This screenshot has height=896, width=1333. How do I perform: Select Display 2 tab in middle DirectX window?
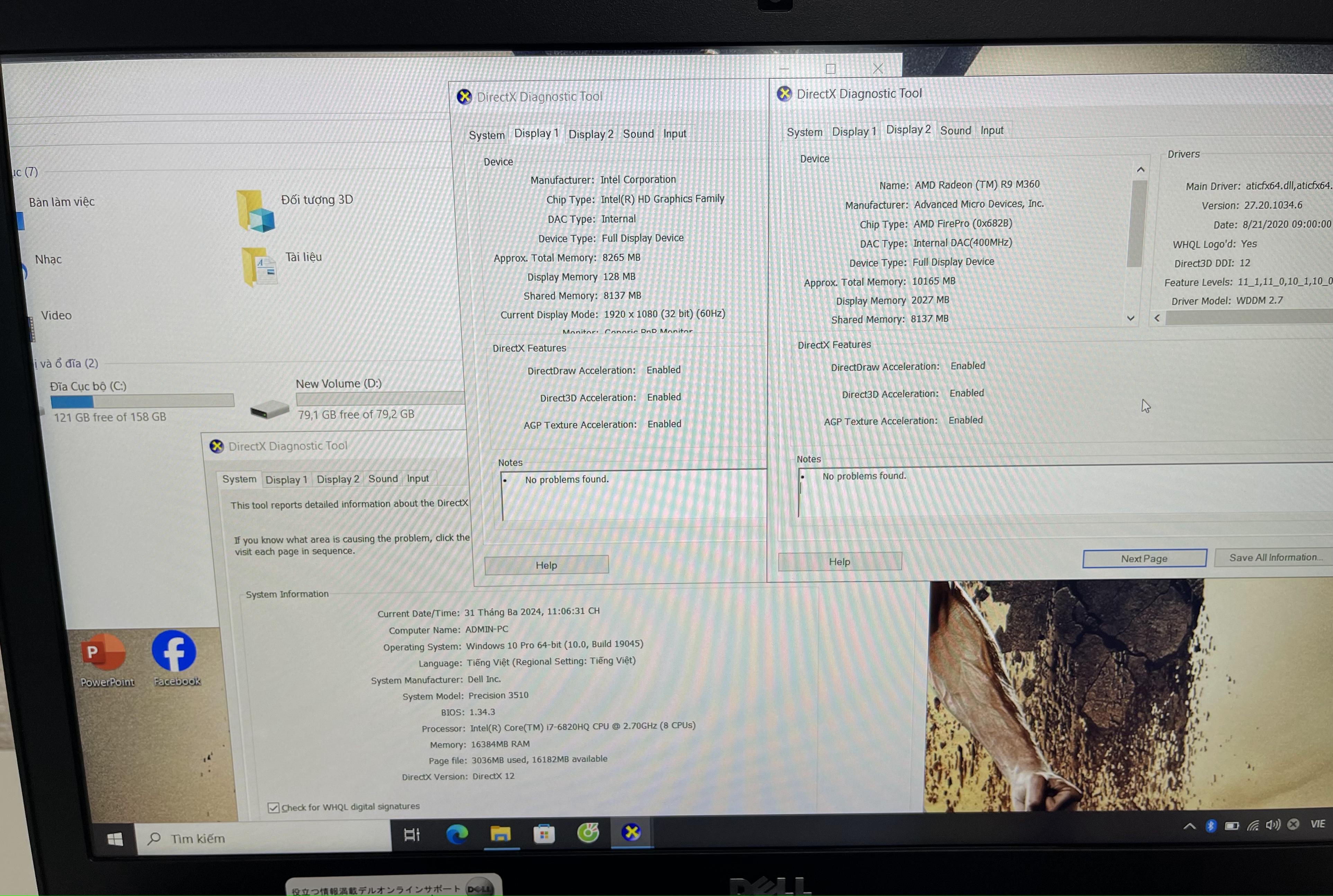(590, 134)
